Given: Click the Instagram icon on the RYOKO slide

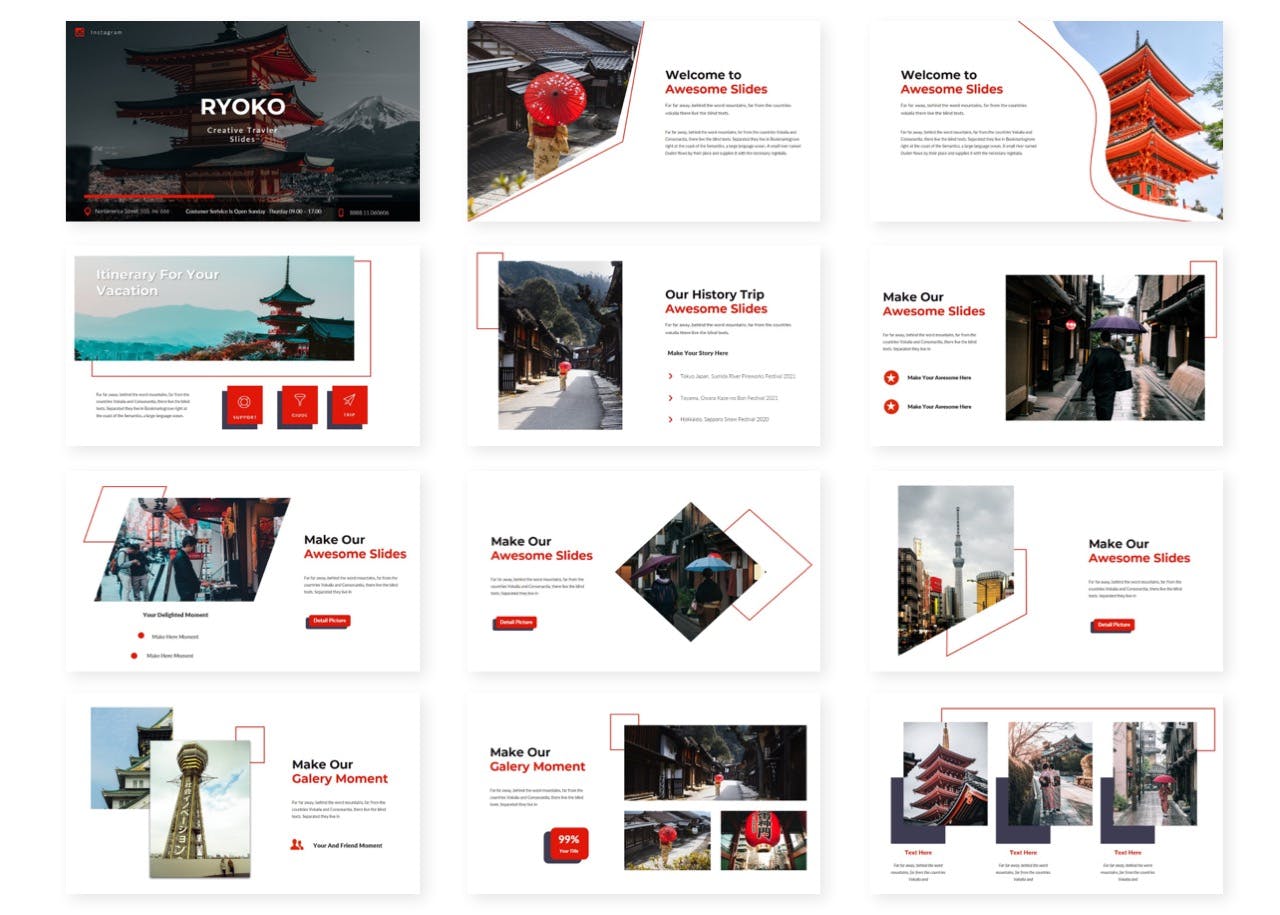Looking at the screenshot, I should 80,32.
